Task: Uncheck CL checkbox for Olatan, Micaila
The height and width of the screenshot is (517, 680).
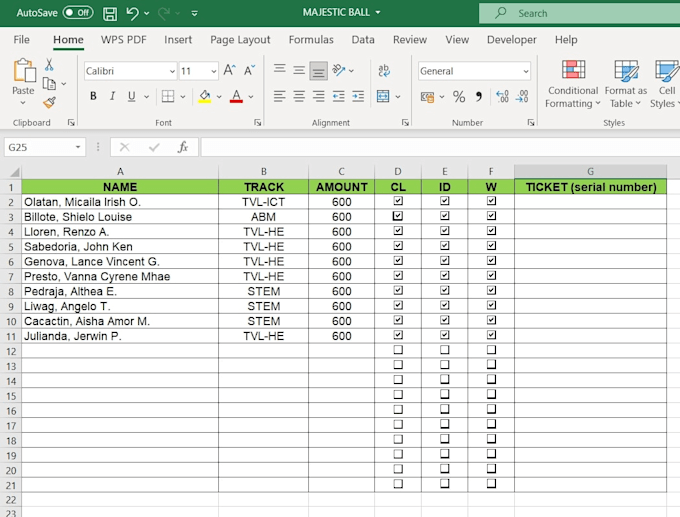Action: click(x=398, y=201)
